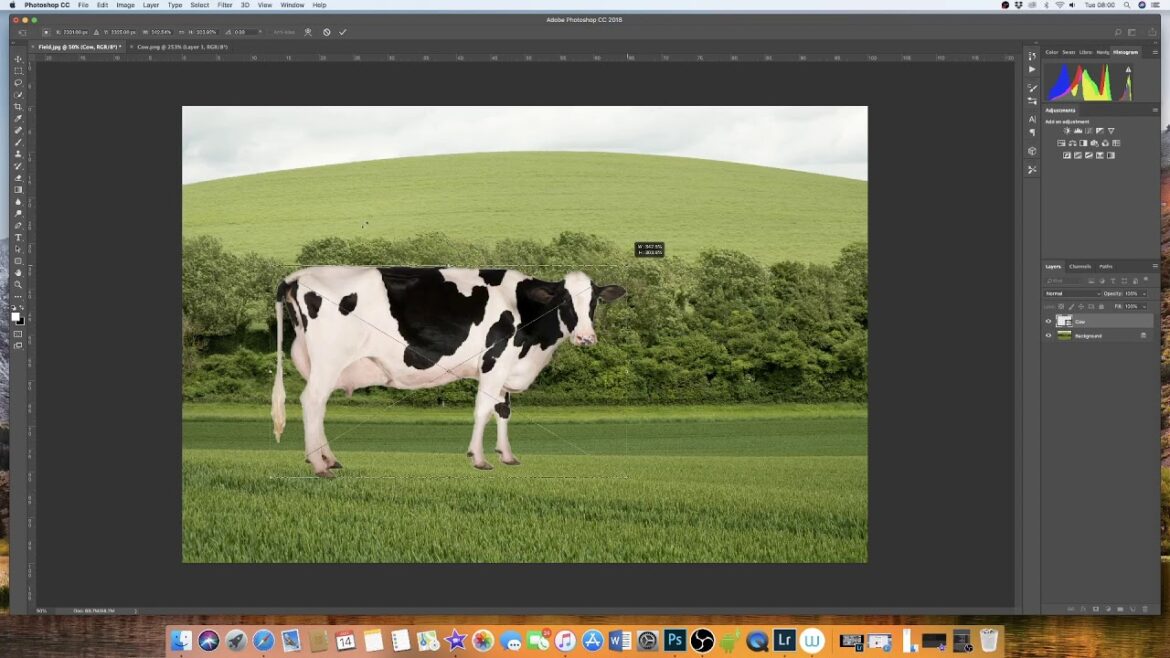Cancel the transform with the no-entry icon
This screenshot has height=658, width=1170.
pyautogui.click(x=326, y=32)
